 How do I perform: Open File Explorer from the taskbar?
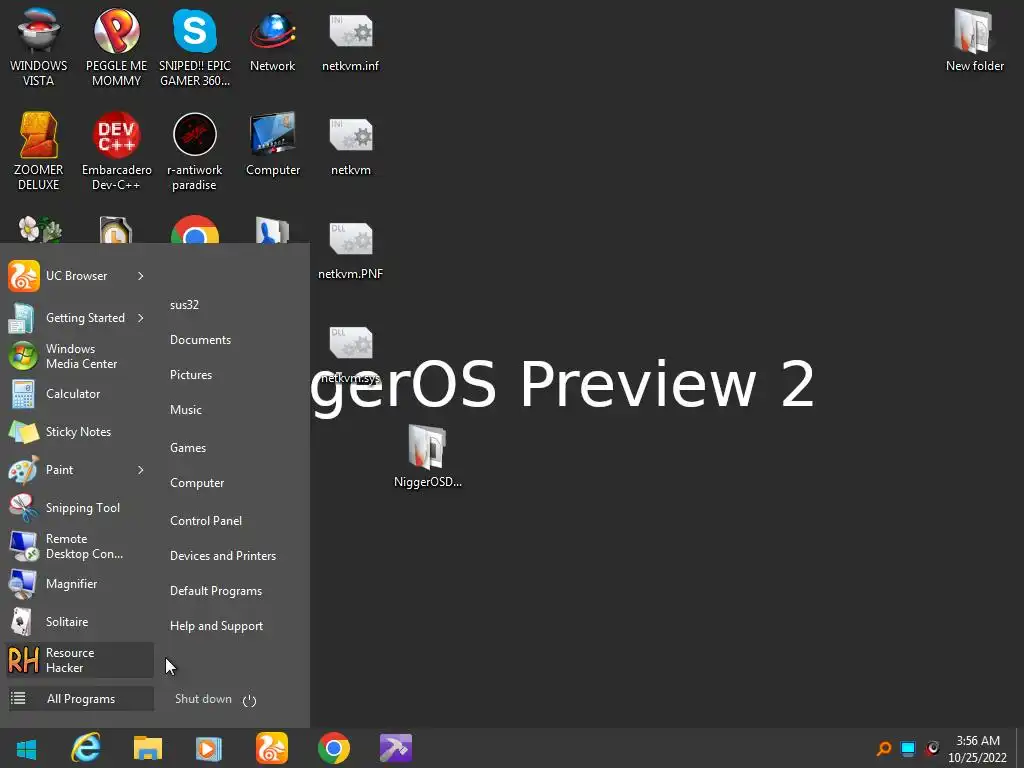(x=148, y=748)
